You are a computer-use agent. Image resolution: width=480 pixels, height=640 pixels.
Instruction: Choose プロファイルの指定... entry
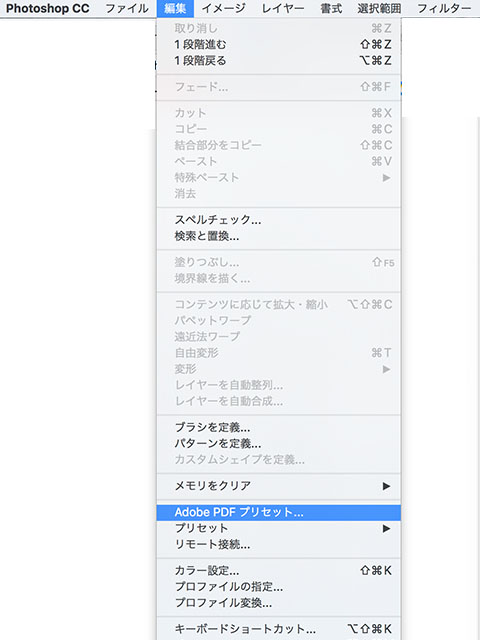(279, 587)
